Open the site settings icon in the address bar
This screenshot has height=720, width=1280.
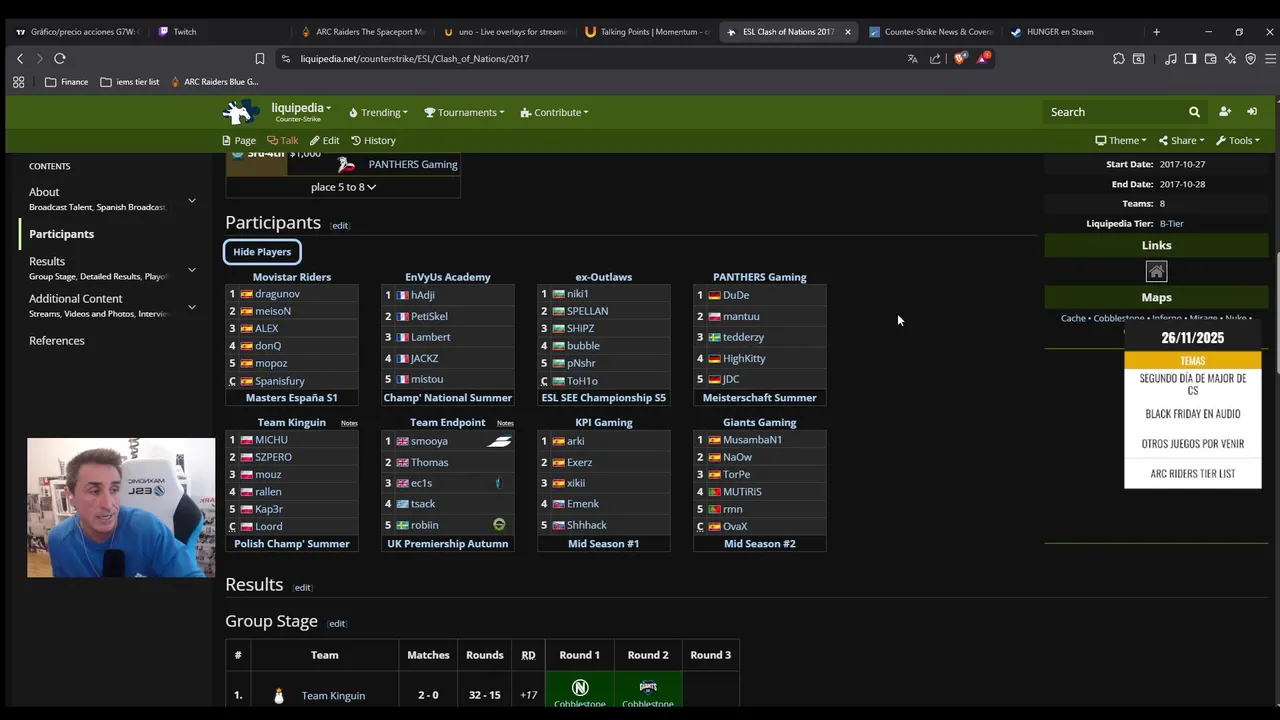pos(285,59)
